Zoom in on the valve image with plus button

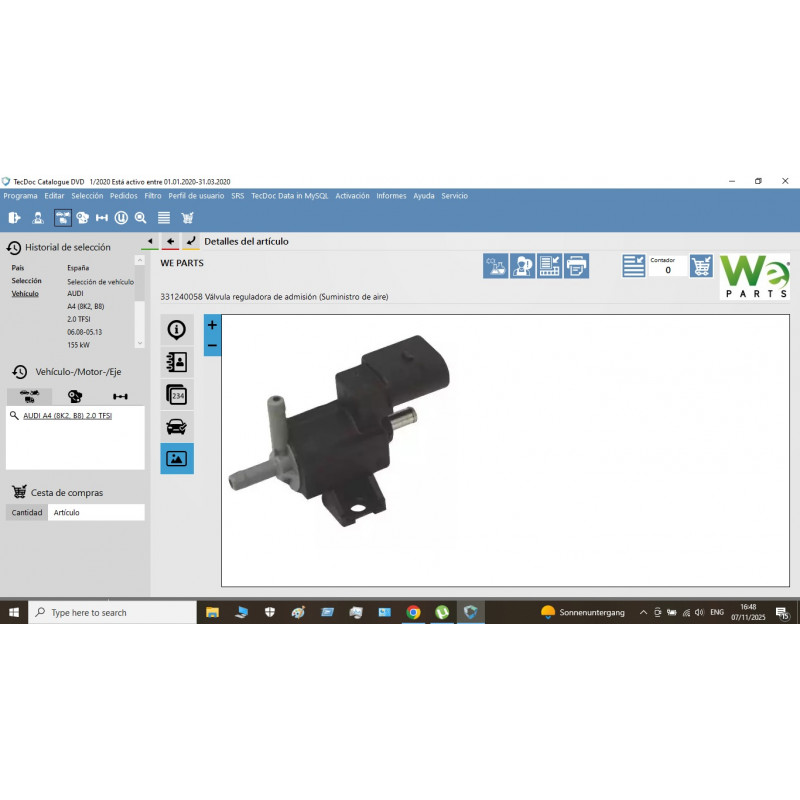coord(211,325)
